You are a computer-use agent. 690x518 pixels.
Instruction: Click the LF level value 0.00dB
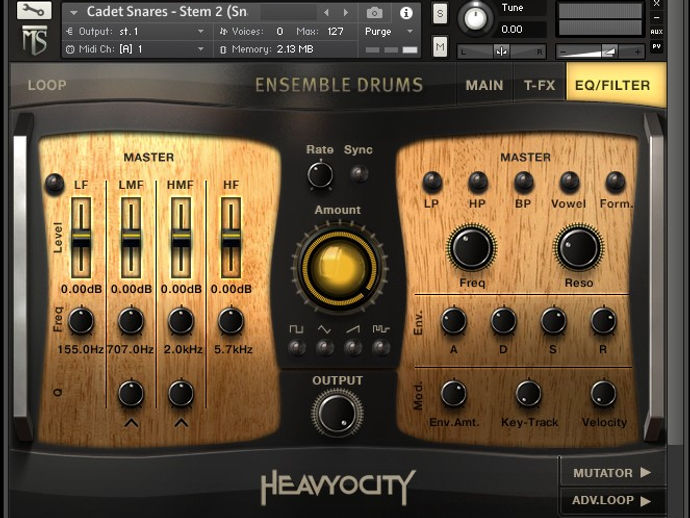81,289
